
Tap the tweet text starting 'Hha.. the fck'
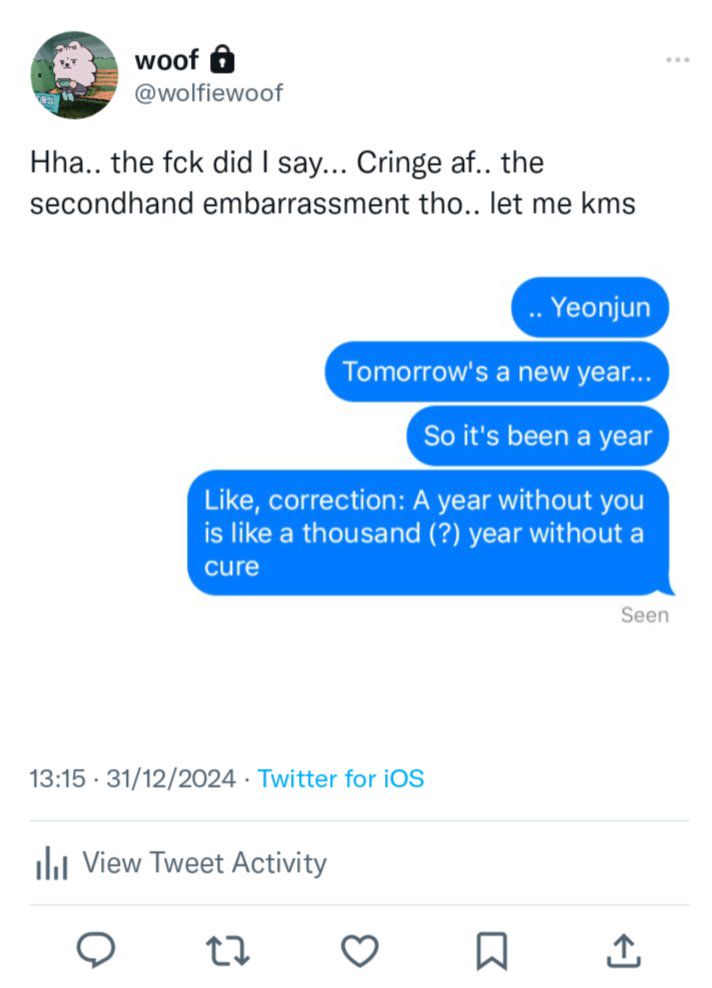tap(333, 183)
